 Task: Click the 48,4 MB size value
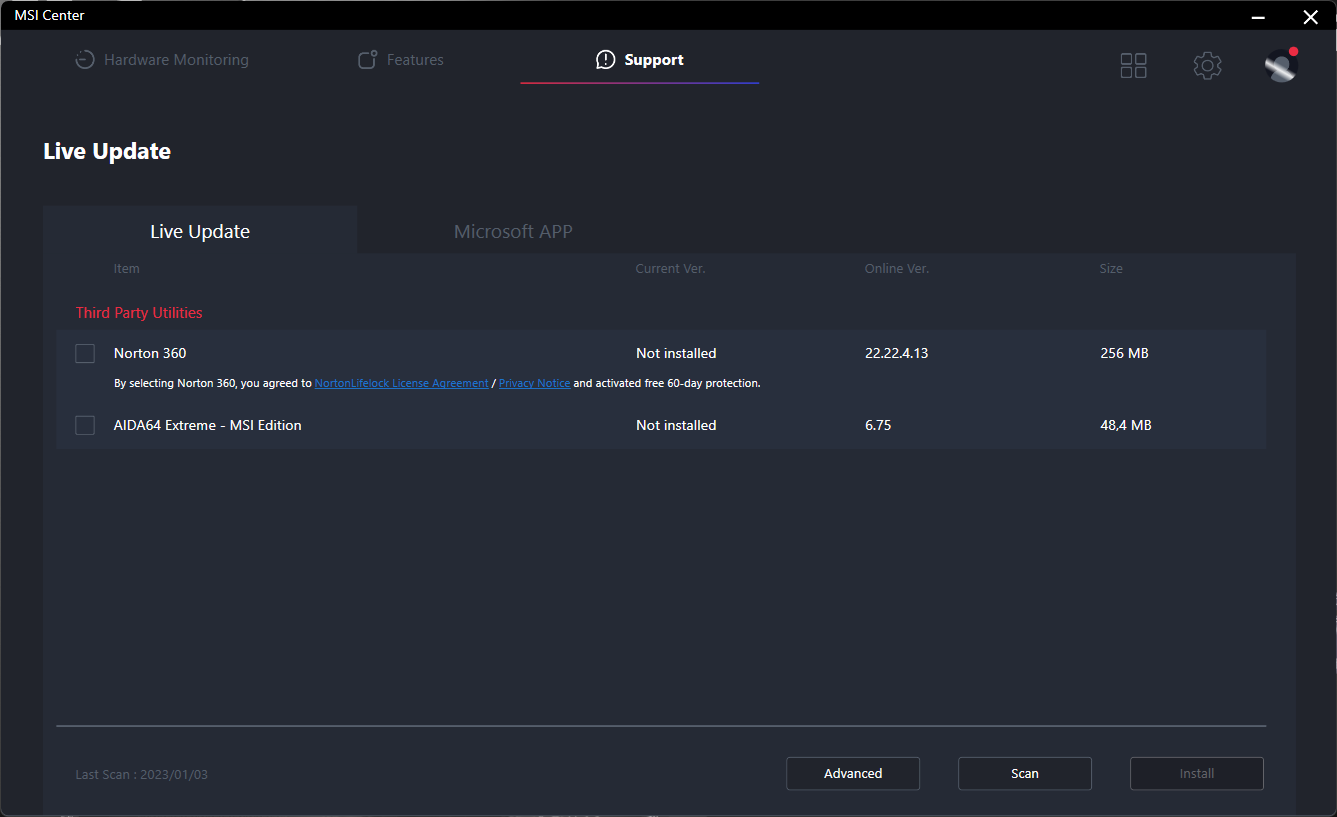point(1126,425)
